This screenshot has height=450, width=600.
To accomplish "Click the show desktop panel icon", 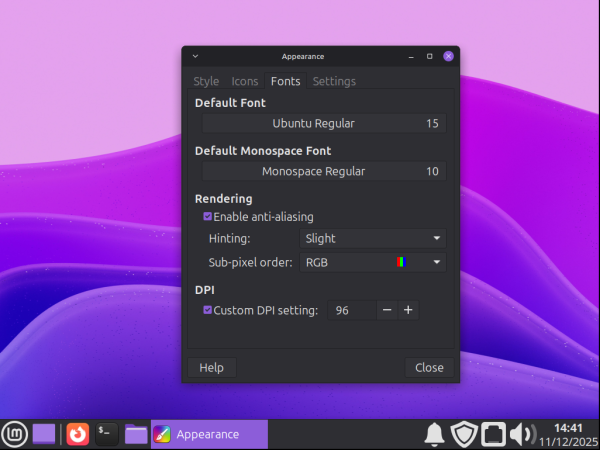I will 44,434.
